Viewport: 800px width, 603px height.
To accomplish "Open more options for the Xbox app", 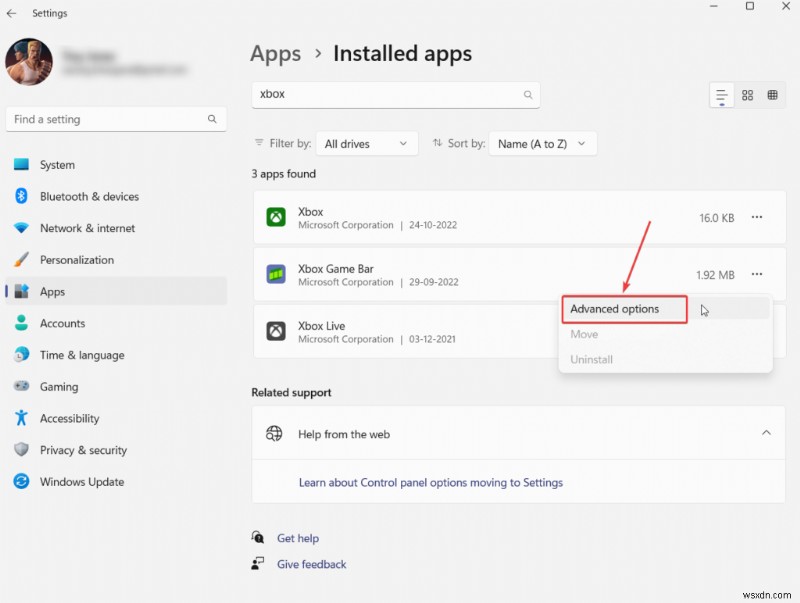I will [x=757, y=217].
